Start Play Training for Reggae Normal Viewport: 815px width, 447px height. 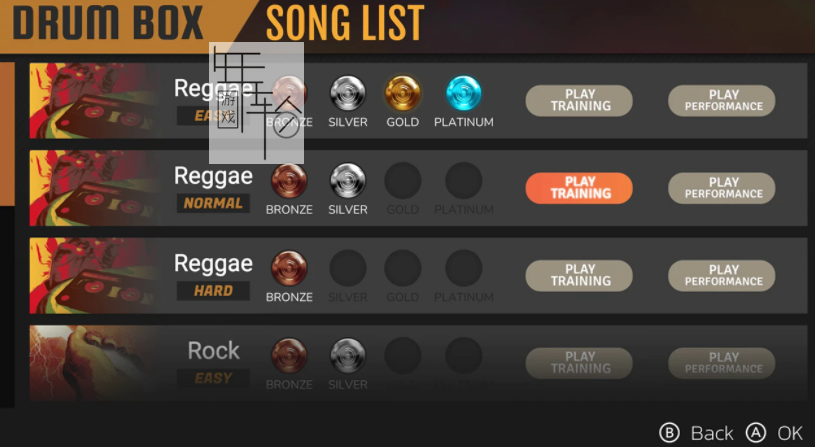[x=579, y=188]
